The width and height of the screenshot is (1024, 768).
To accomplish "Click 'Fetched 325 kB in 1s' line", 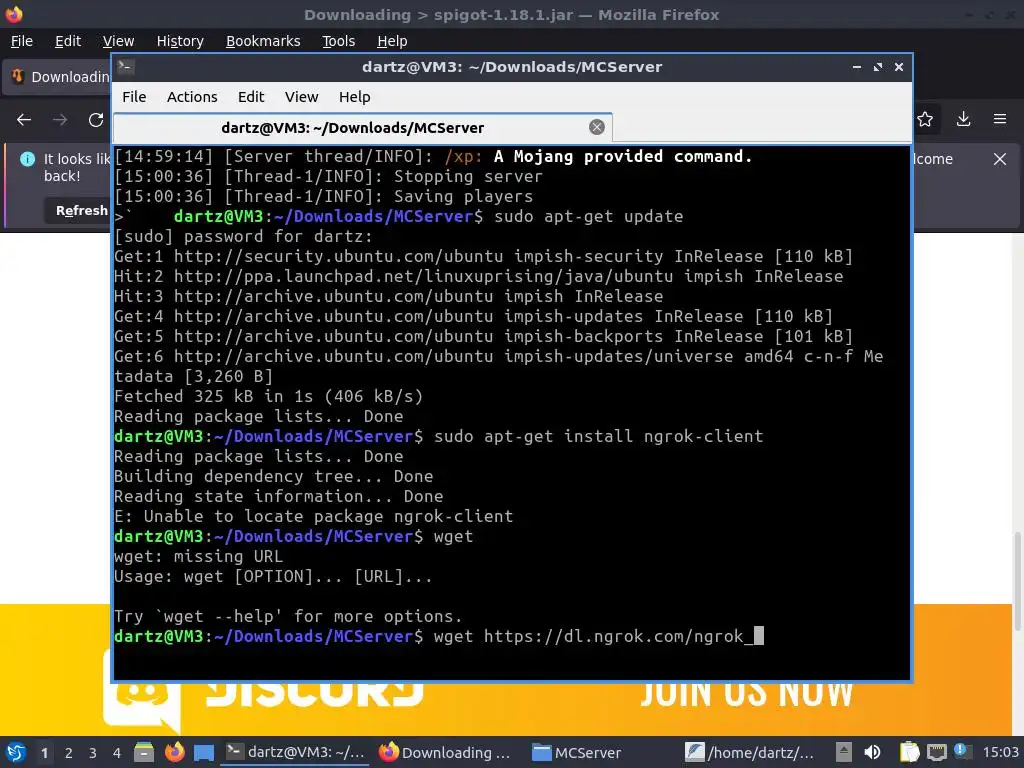I will click(x=268, y=396).
